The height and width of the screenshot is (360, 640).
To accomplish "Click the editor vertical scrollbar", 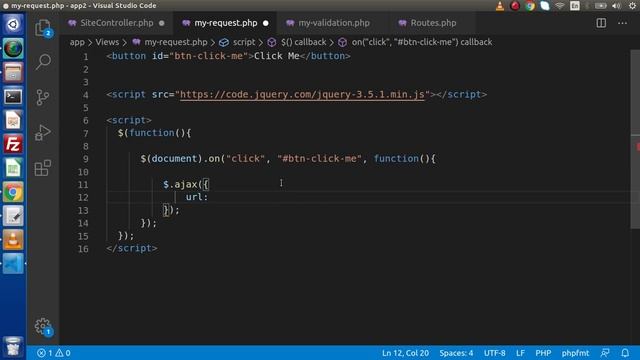I will 635,139.
